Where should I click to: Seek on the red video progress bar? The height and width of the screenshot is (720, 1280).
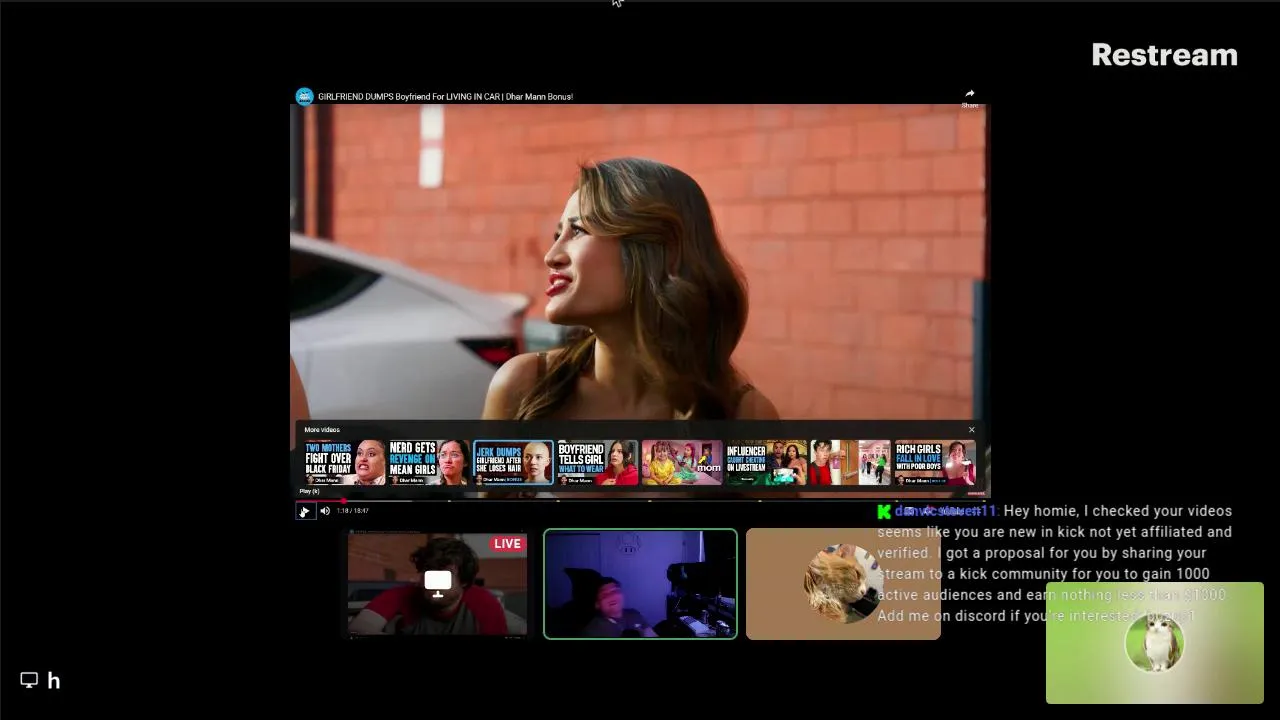point(640,500)
